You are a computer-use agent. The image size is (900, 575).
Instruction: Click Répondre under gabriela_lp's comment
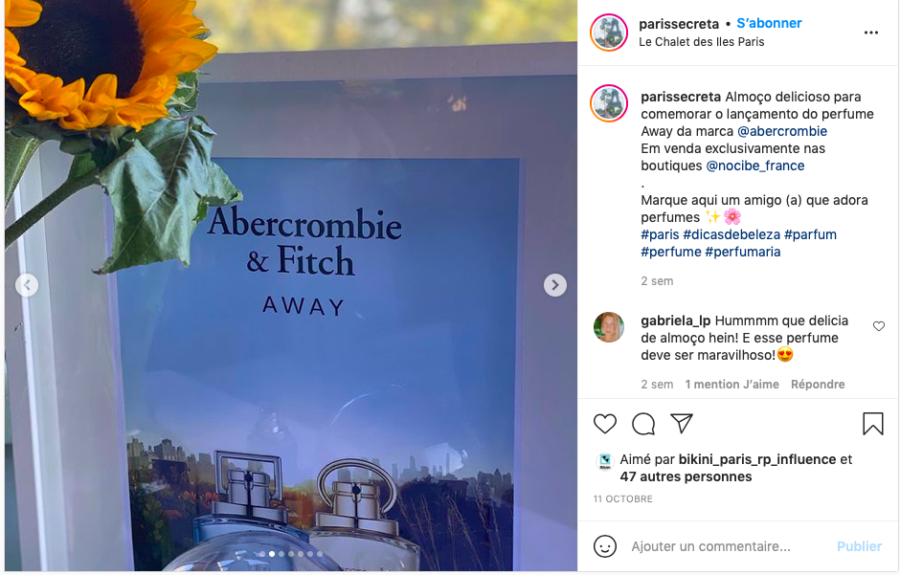click(817, 384)
